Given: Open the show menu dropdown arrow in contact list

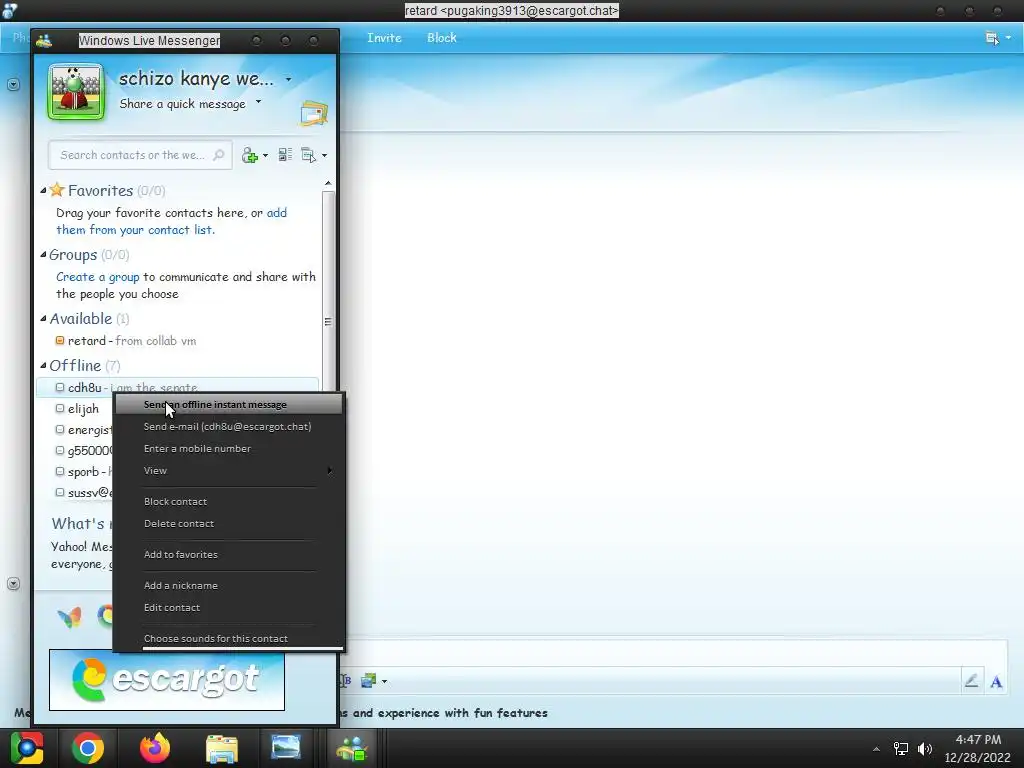Looking at the screenshot, I should coord(325,155).
